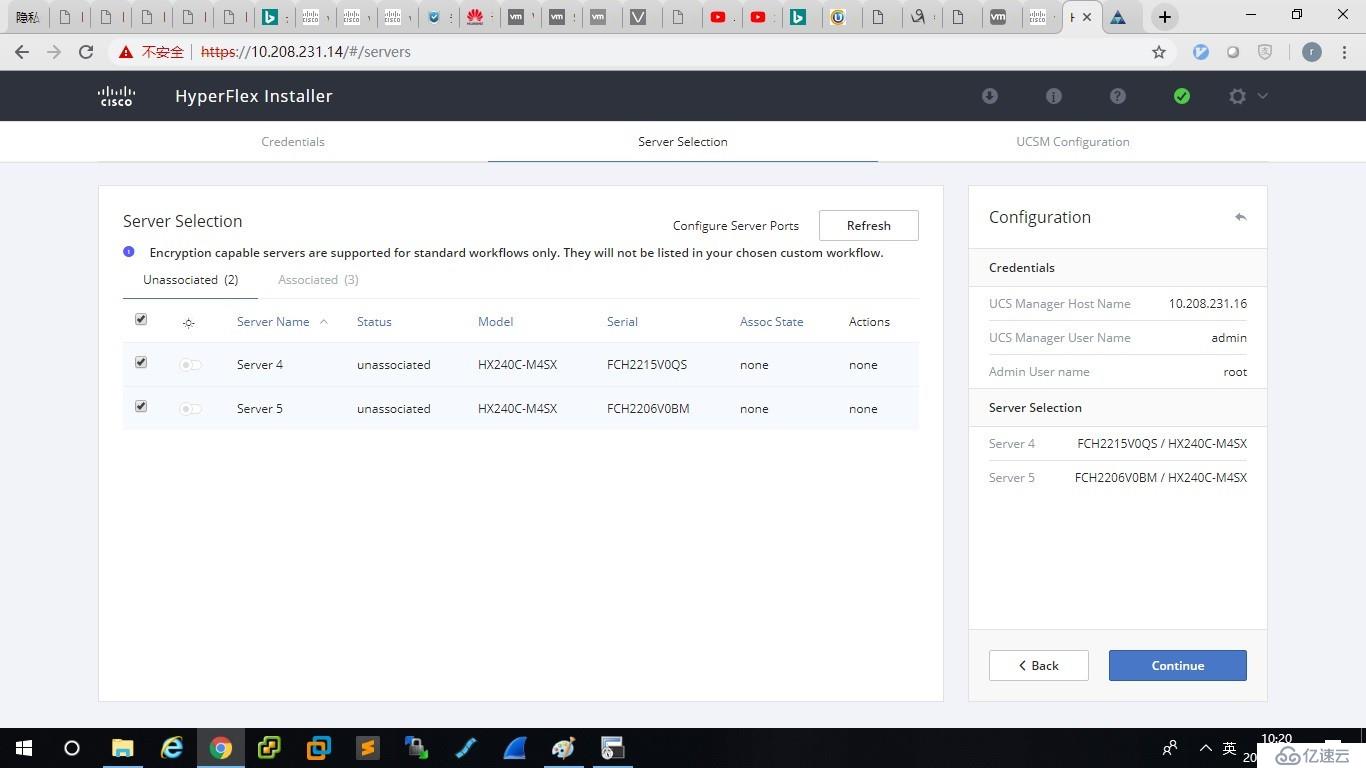Launch Internet Explorer from taskbar
Viewport: 1366px width, 768px height.
click(172, 748)
